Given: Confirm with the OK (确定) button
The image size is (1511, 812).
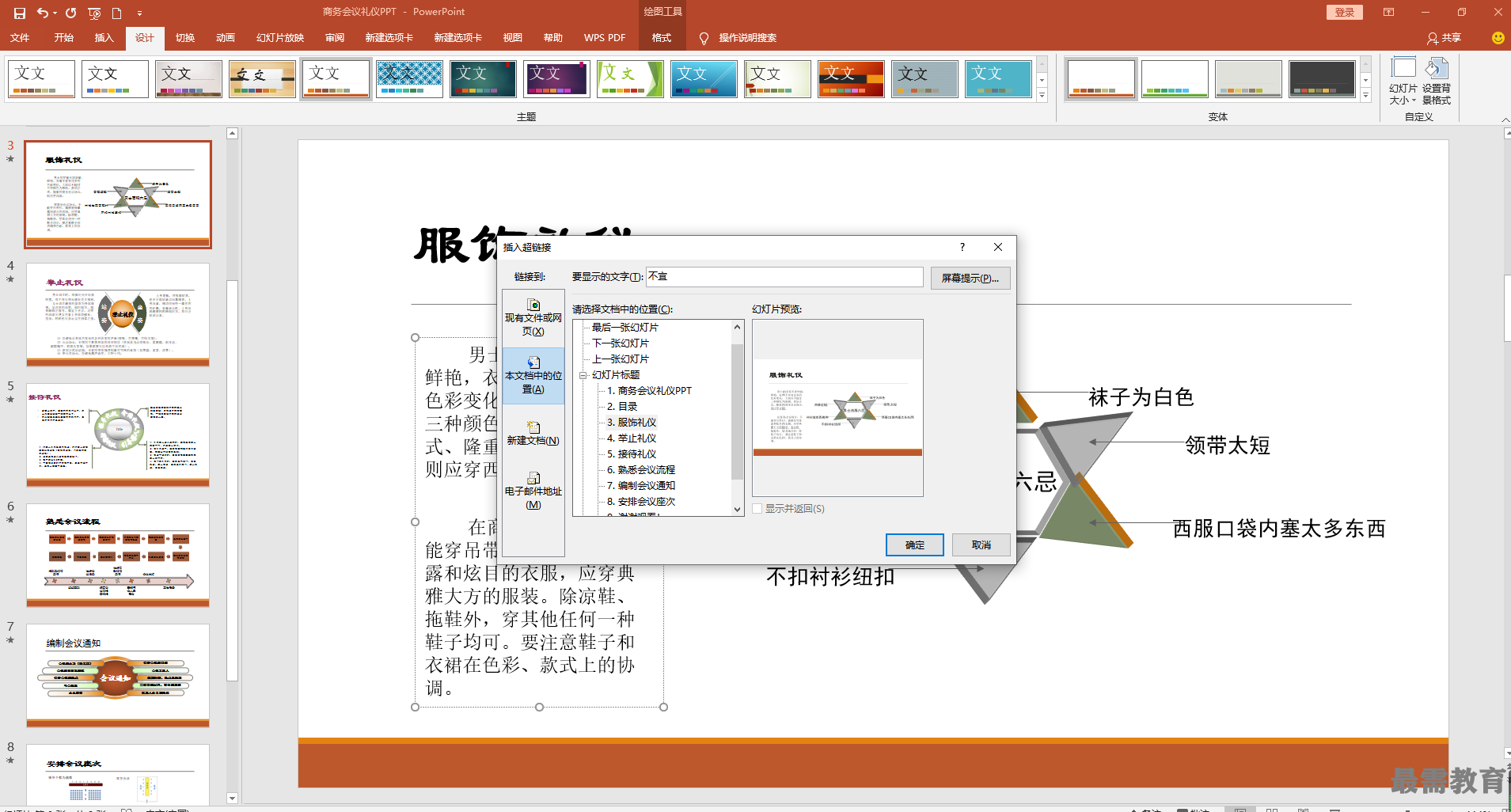Looking at the screenshot, I should (915, 544).
